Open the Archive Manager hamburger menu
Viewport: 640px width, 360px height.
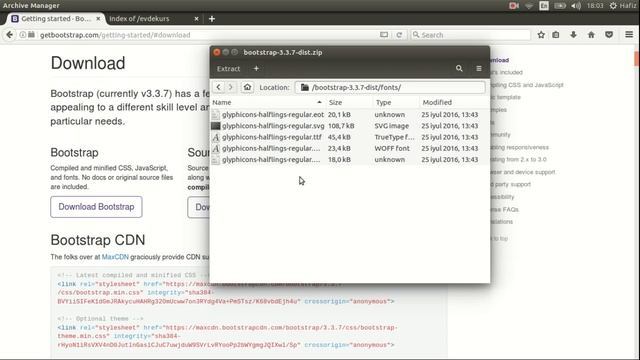pos(479,69)
